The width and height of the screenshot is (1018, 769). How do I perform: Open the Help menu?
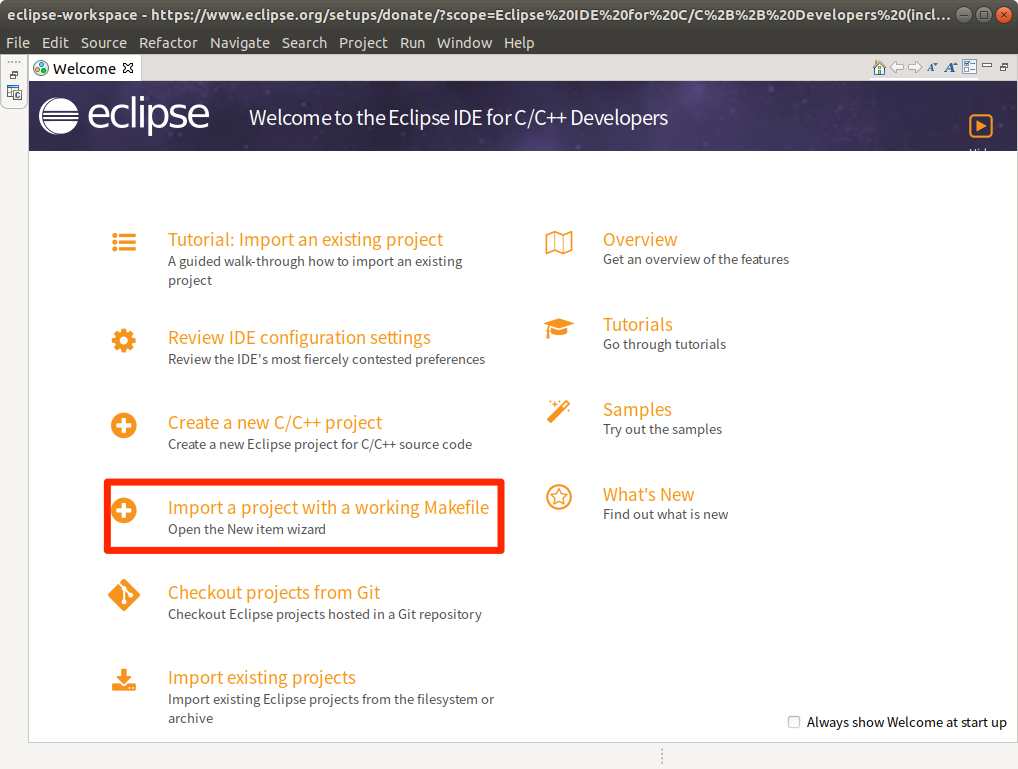click(x=519, y=43)
